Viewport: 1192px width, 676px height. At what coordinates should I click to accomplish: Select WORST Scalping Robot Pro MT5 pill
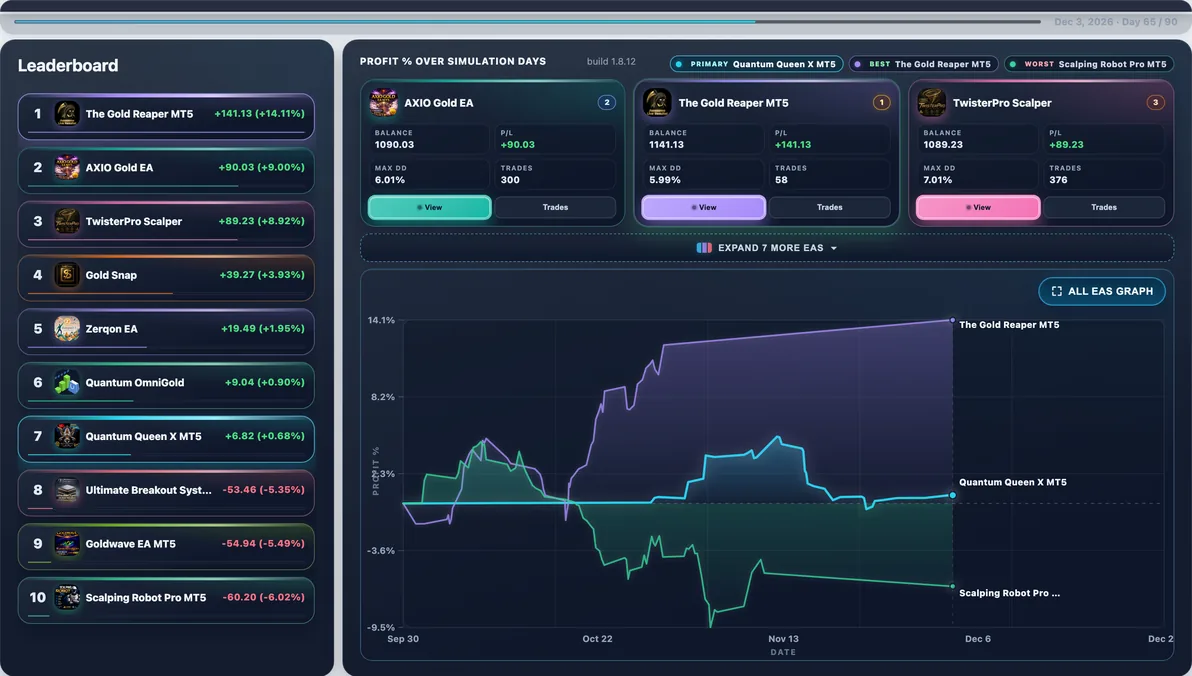pyautogui.click(x=1089, y=64)
